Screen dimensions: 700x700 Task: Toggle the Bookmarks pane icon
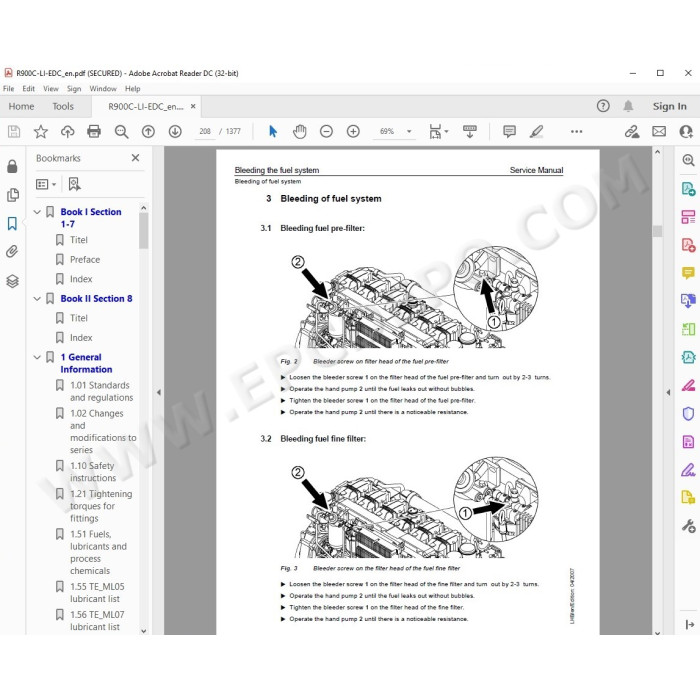(12, 223)
